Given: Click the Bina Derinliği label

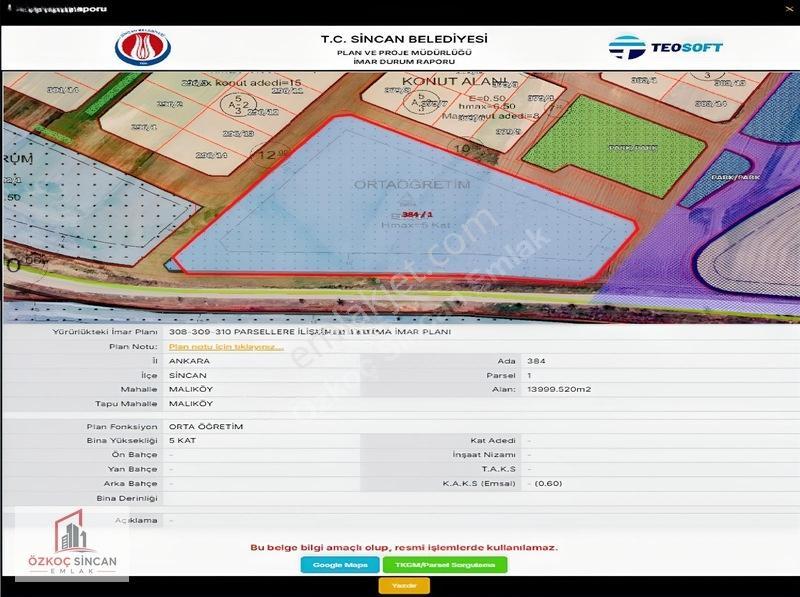Looking at the screenshot, I should pyautogui.click(x=127, y=498).
